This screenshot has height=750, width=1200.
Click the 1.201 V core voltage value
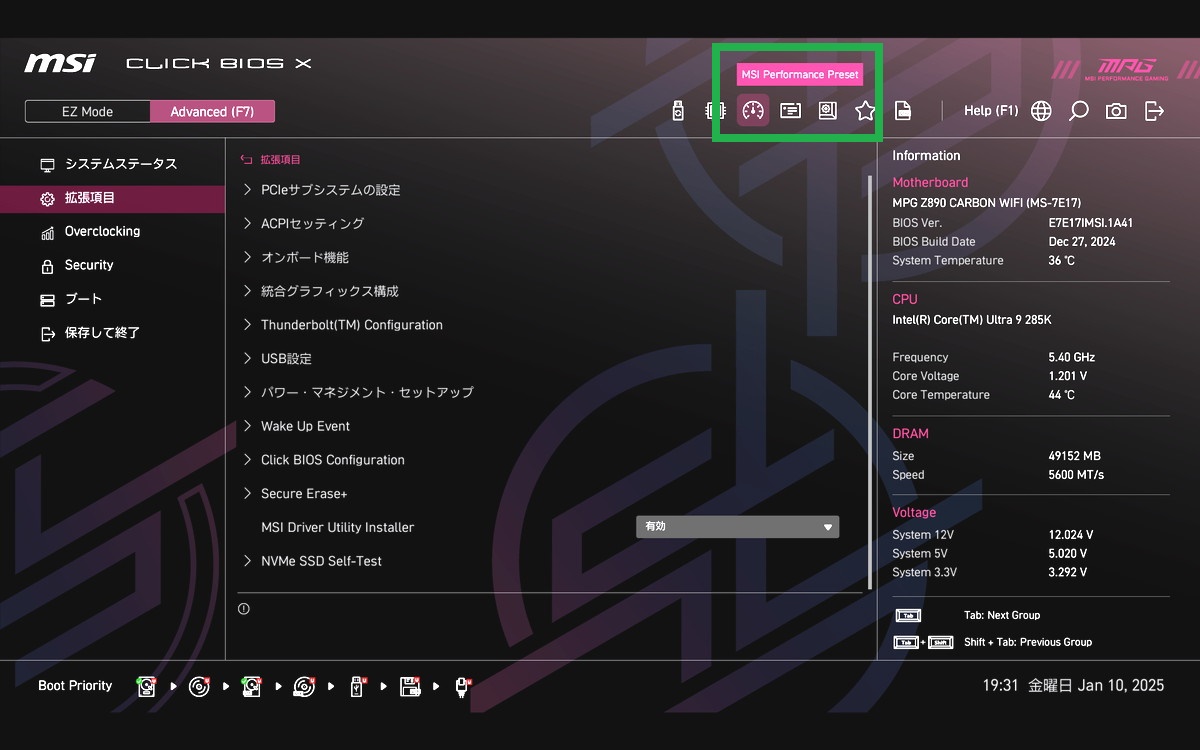coord(1067,376)
